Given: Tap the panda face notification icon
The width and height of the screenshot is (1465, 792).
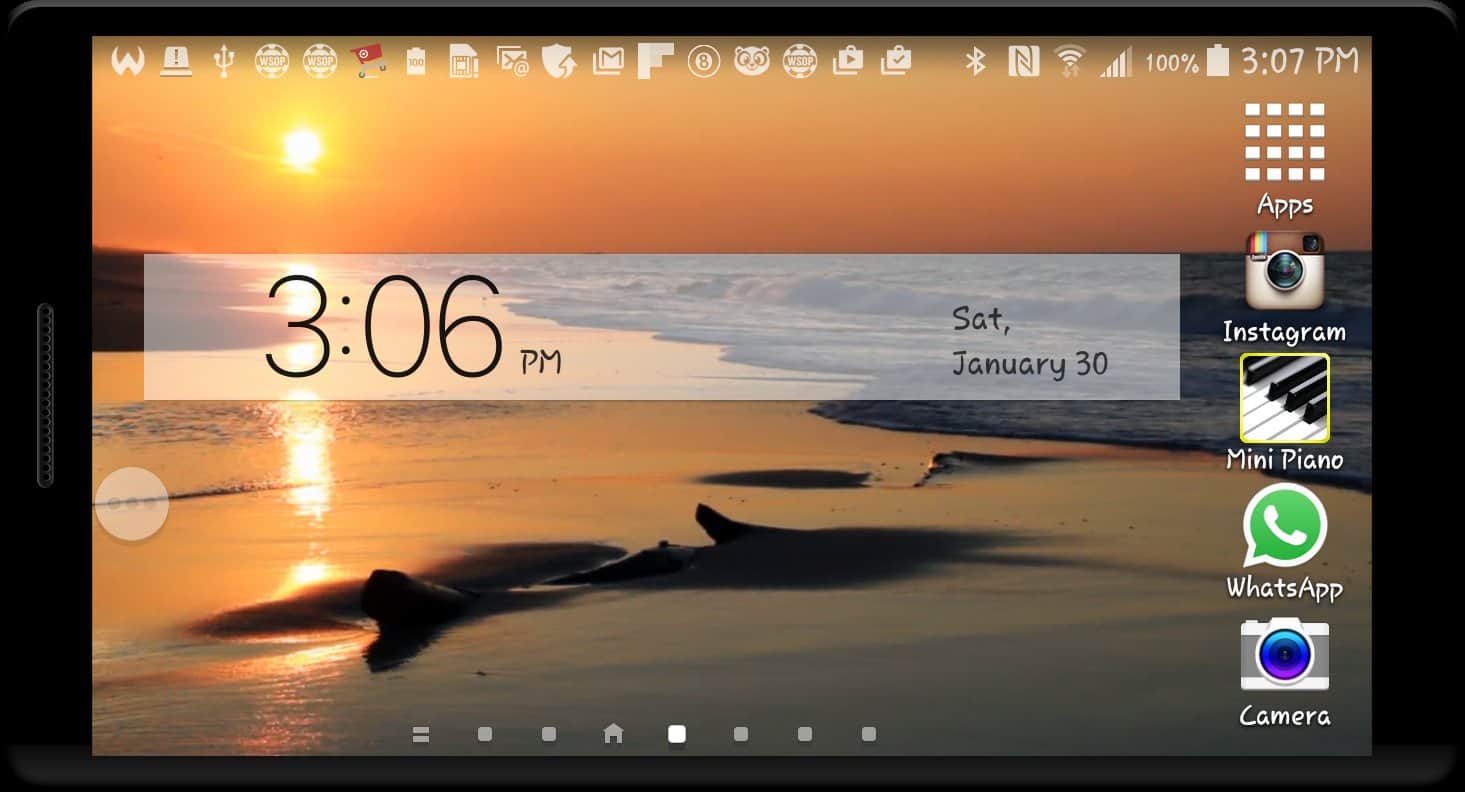Looking at the screenshot, I should click(x=751, y=62).
